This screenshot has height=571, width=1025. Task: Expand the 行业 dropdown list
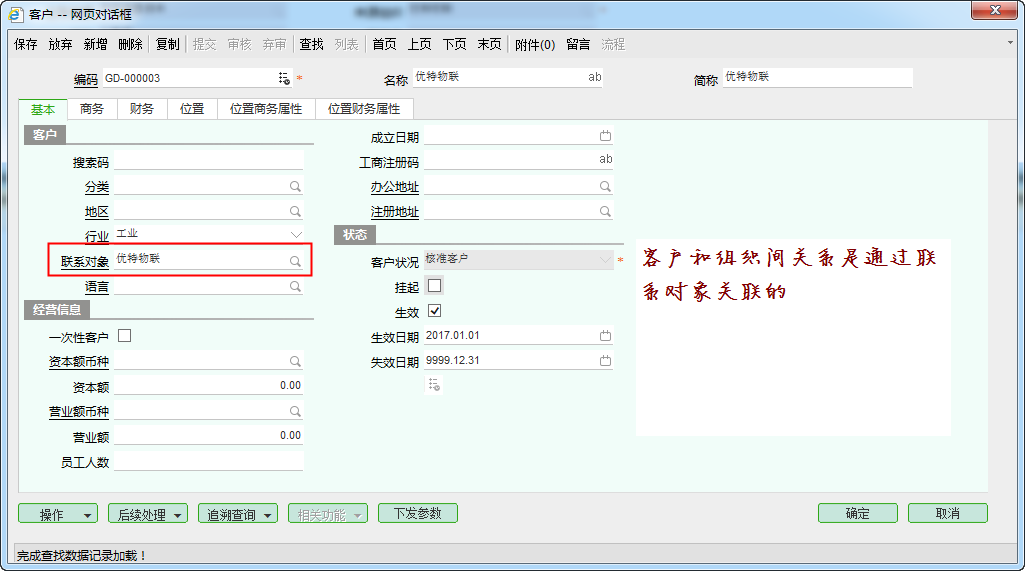296,235
